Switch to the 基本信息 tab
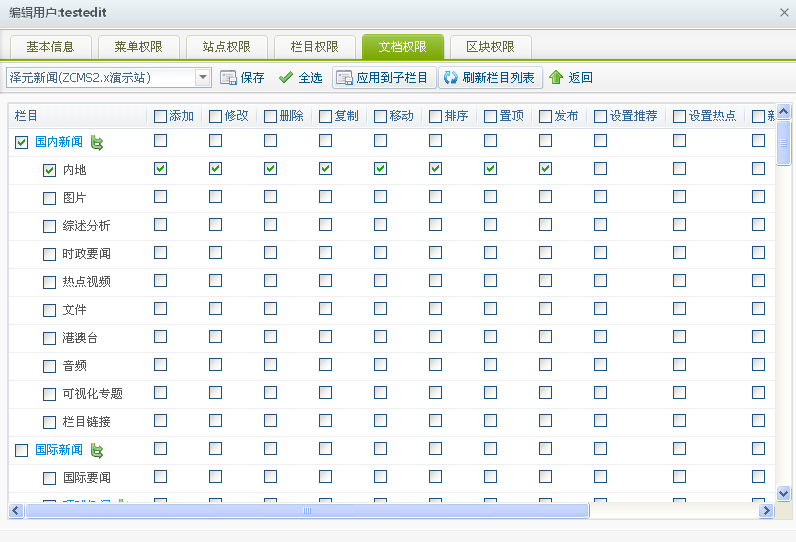The width and height of the screenshot is (796, 542). tap(50, 47)
